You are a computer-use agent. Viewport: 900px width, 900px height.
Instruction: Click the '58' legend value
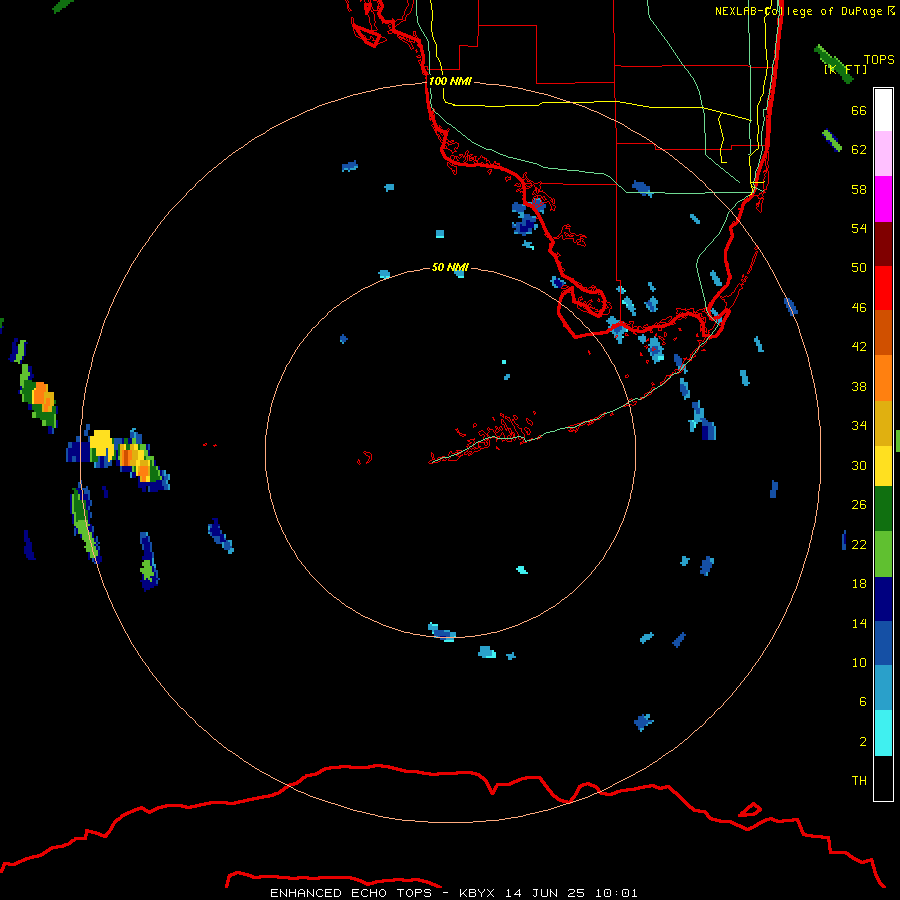coord(859,189)
